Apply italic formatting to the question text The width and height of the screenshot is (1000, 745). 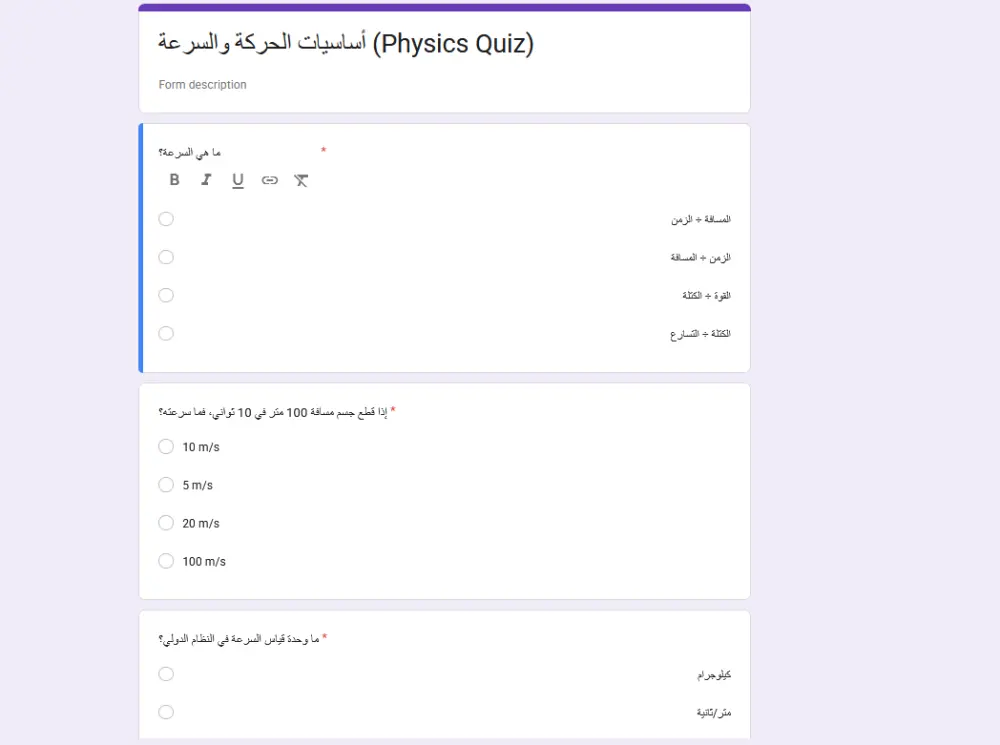[x=206, y=180]
